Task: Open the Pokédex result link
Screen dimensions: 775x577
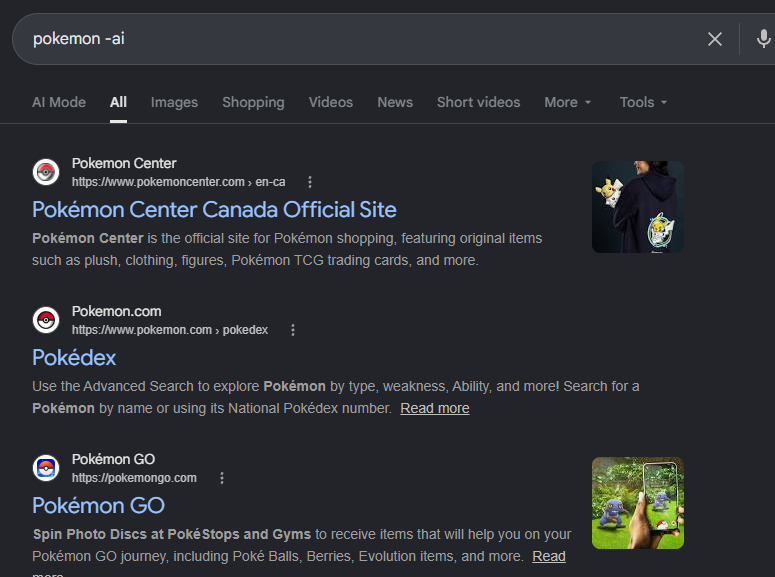Action: coord(74,357)
